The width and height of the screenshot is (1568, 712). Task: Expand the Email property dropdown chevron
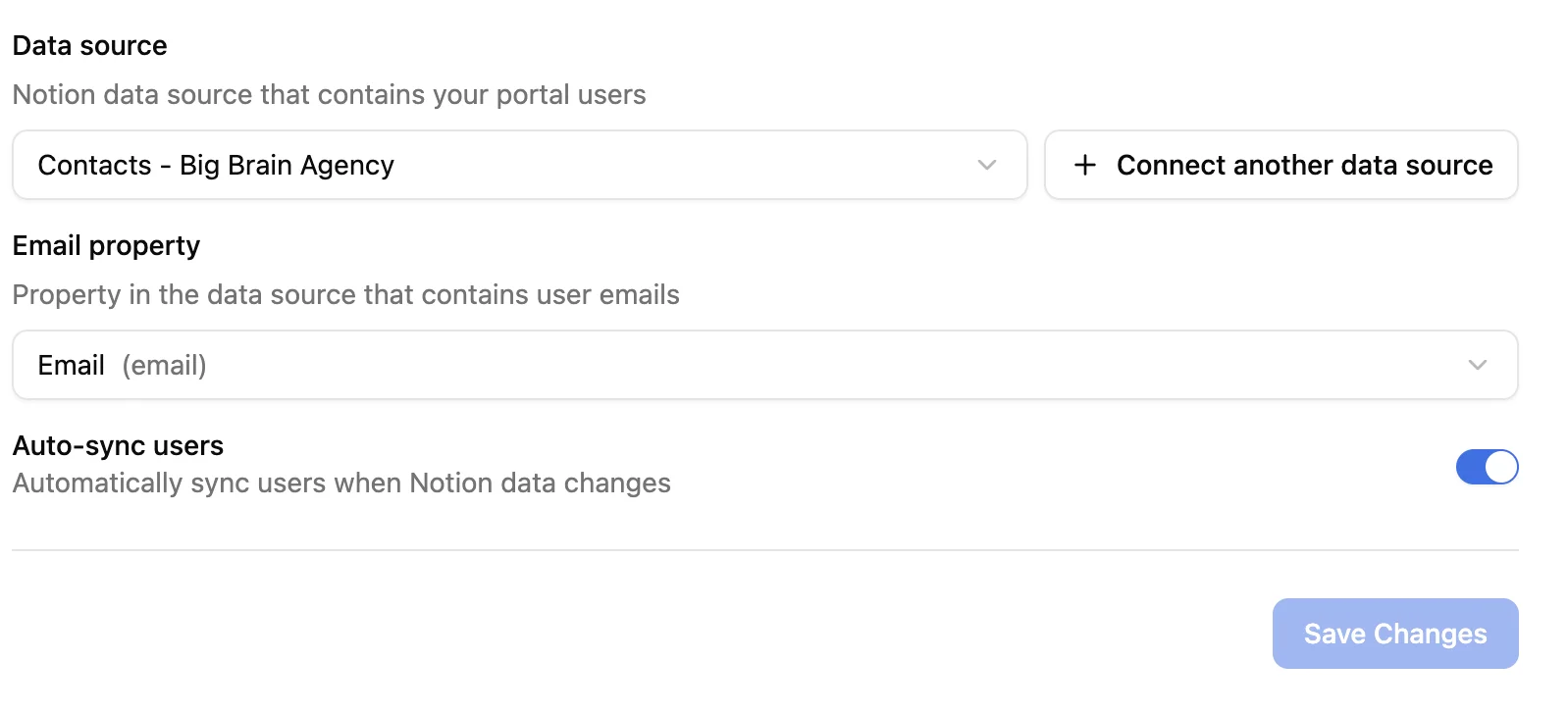[x=1477, y=365]
